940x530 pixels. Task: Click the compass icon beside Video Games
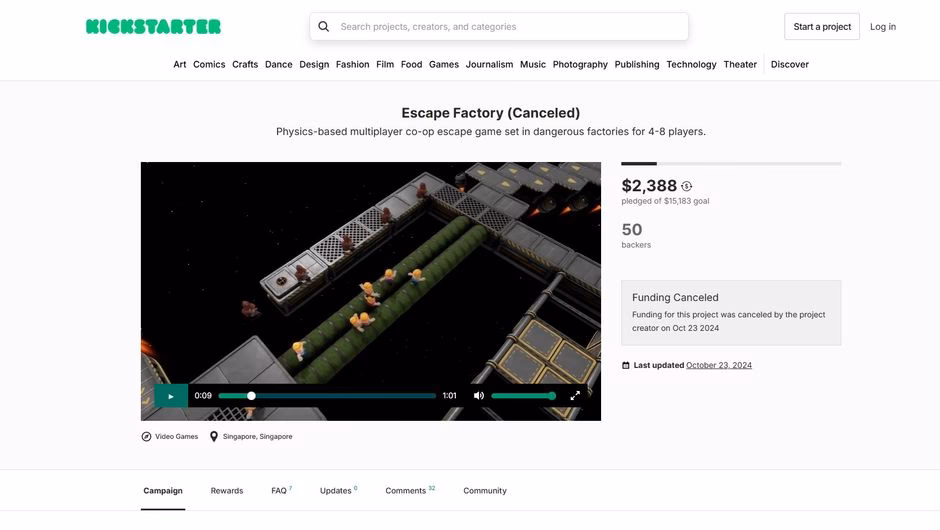(x=146, y=436)
